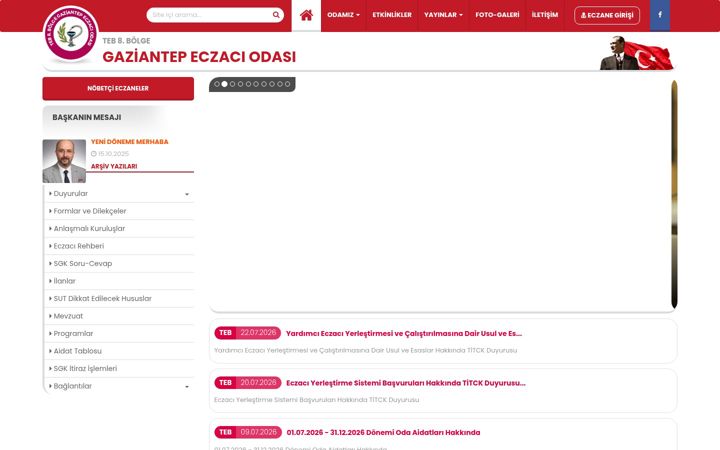The height and width of the screenshot is (450, 720).
Task: Open the FOTO-GALERİ menu item
Action: click(x=497, y=15)
